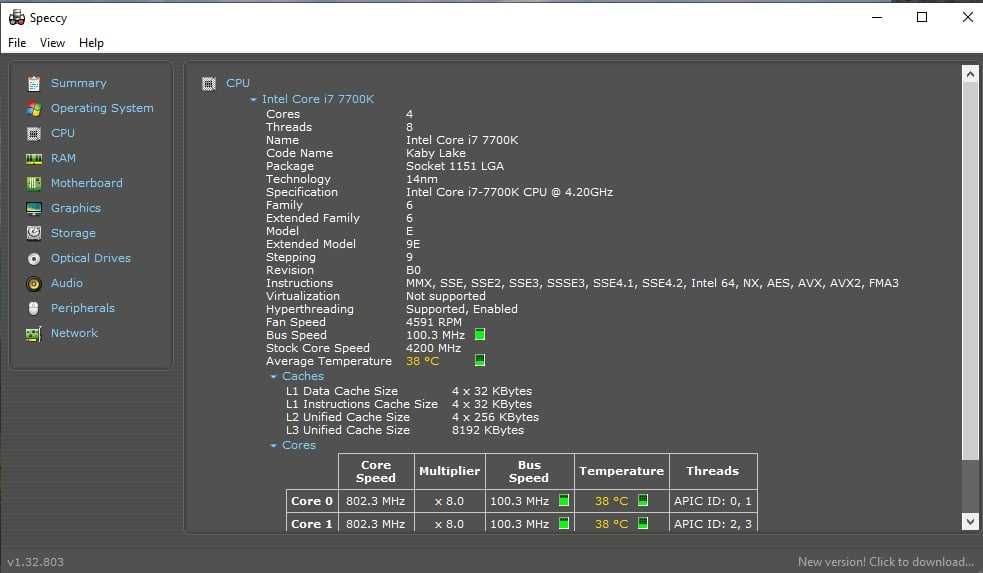Open the Motherboard section link
The image size is (983, 573).
tap(87, 183)
